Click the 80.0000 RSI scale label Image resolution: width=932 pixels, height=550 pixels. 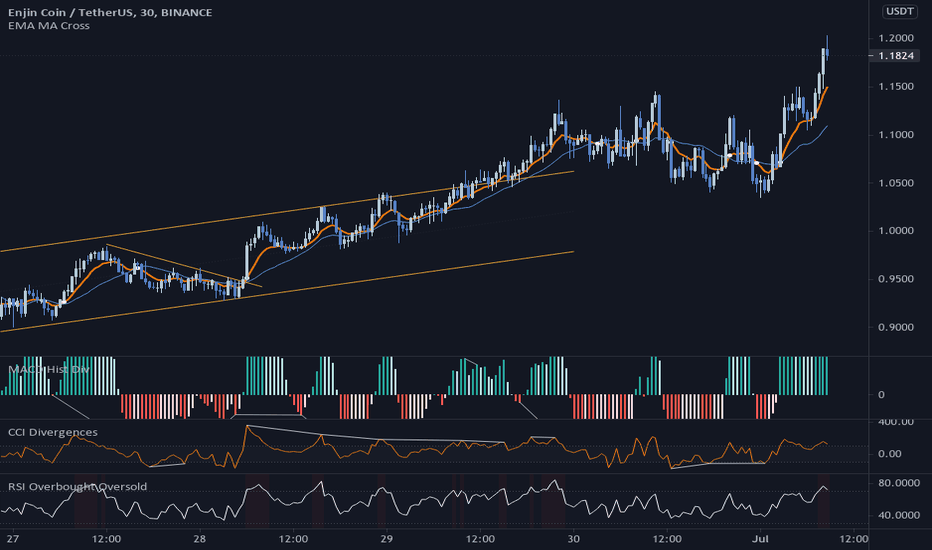[x=899, y=483]
